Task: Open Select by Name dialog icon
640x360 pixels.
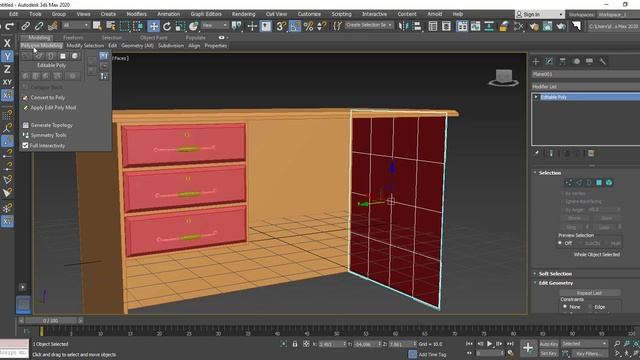Action: [x=110, y=27]
